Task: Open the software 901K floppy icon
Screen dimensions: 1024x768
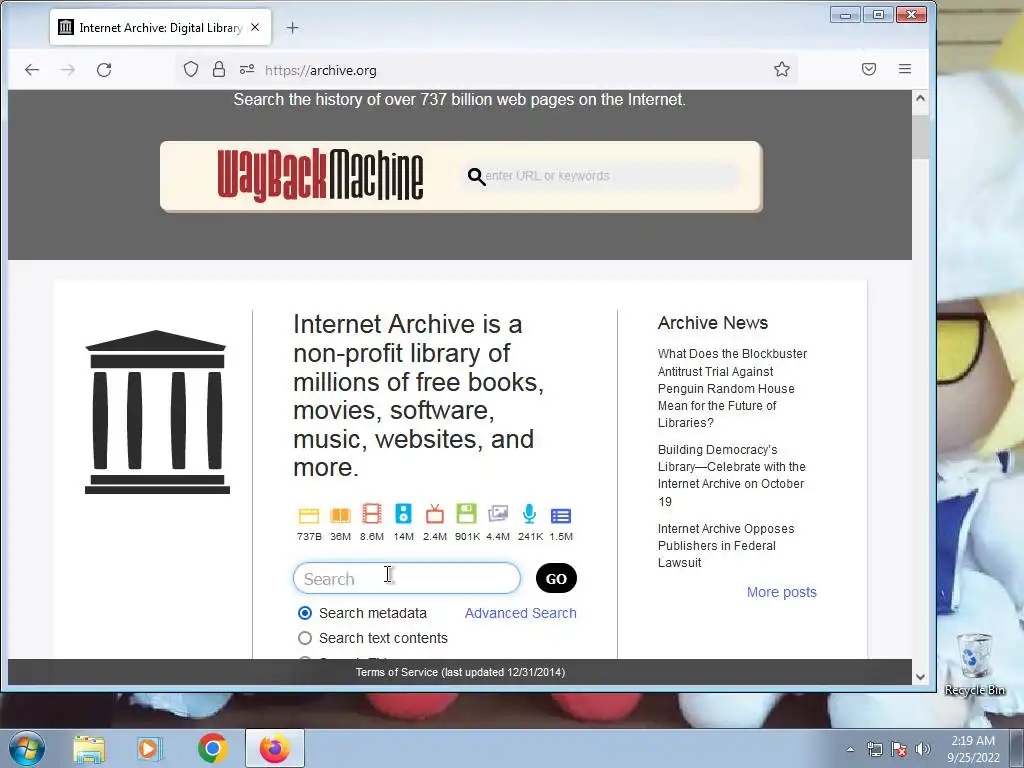Action: point(466,513)
